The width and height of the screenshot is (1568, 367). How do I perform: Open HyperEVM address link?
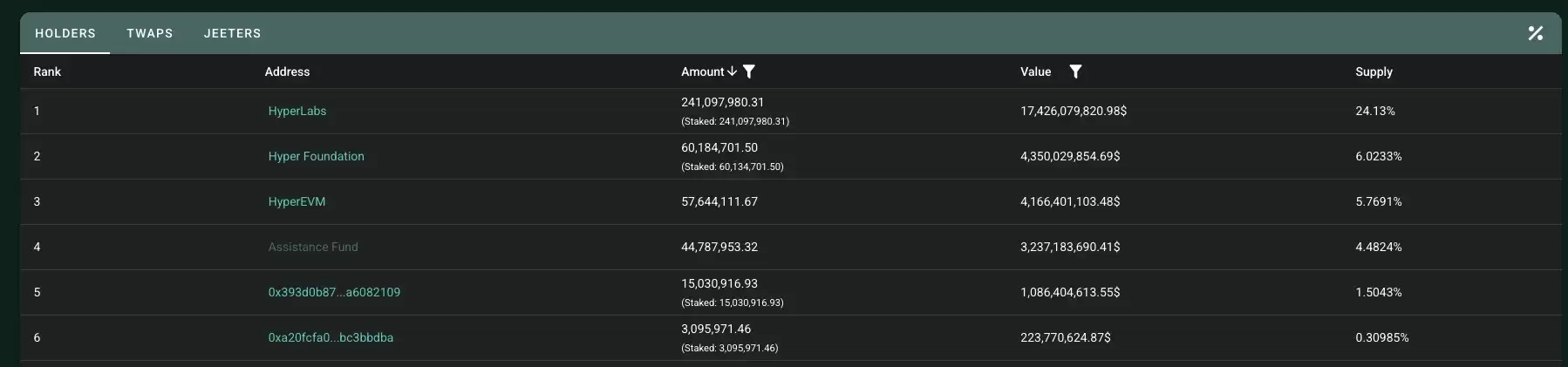coord(297,201)
